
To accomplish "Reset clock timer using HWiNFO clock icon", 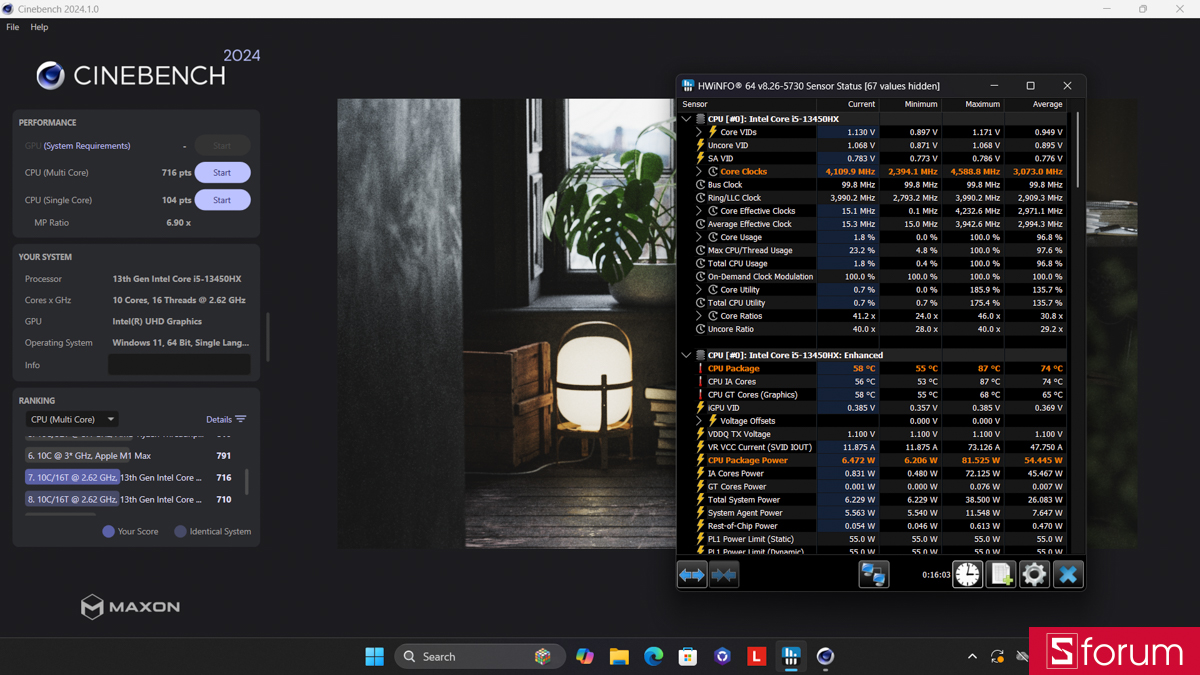I will (967, 574).
